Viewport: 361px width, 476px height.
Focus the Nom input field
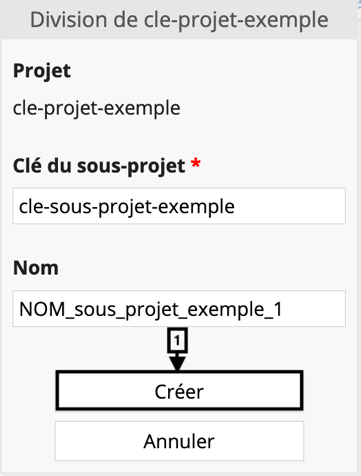click(x=179, y=308)
